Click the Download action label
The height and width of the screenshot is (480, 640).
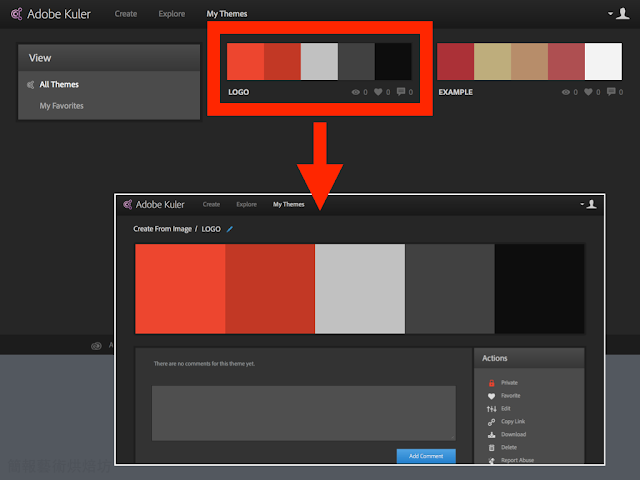click(513, 434)
